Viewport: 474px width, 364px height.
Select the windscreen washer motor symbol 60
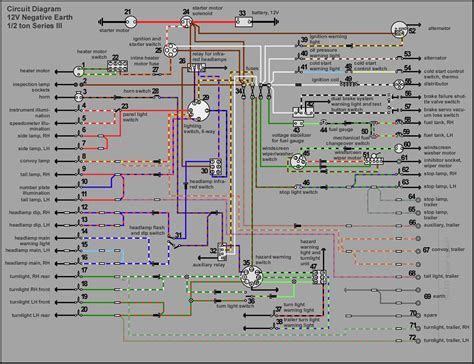pos(399,148)
